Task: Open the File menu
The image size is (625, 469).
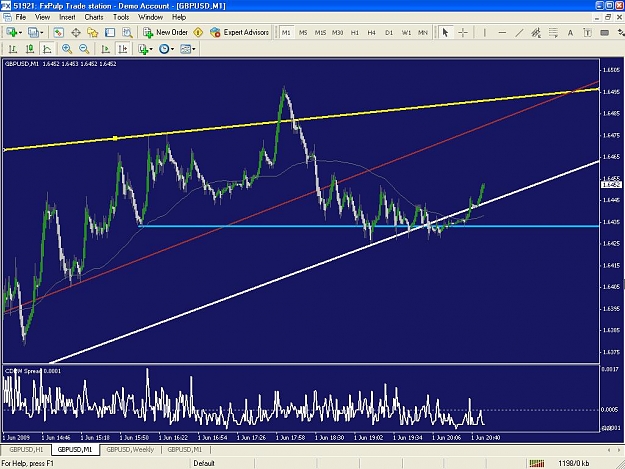Action: [20, 17]
